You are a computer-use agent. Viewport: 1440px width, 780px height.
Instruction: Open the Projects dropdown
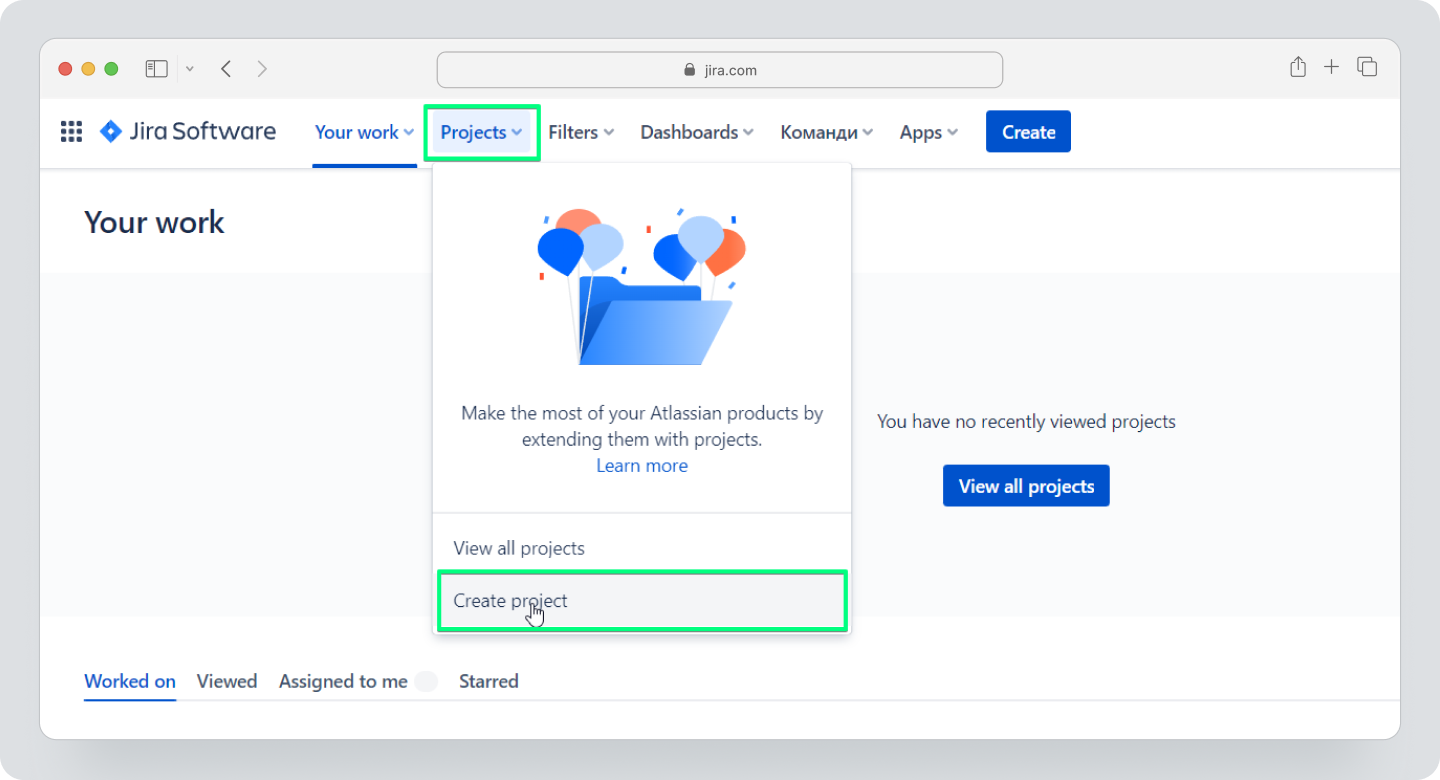[481, 131]
